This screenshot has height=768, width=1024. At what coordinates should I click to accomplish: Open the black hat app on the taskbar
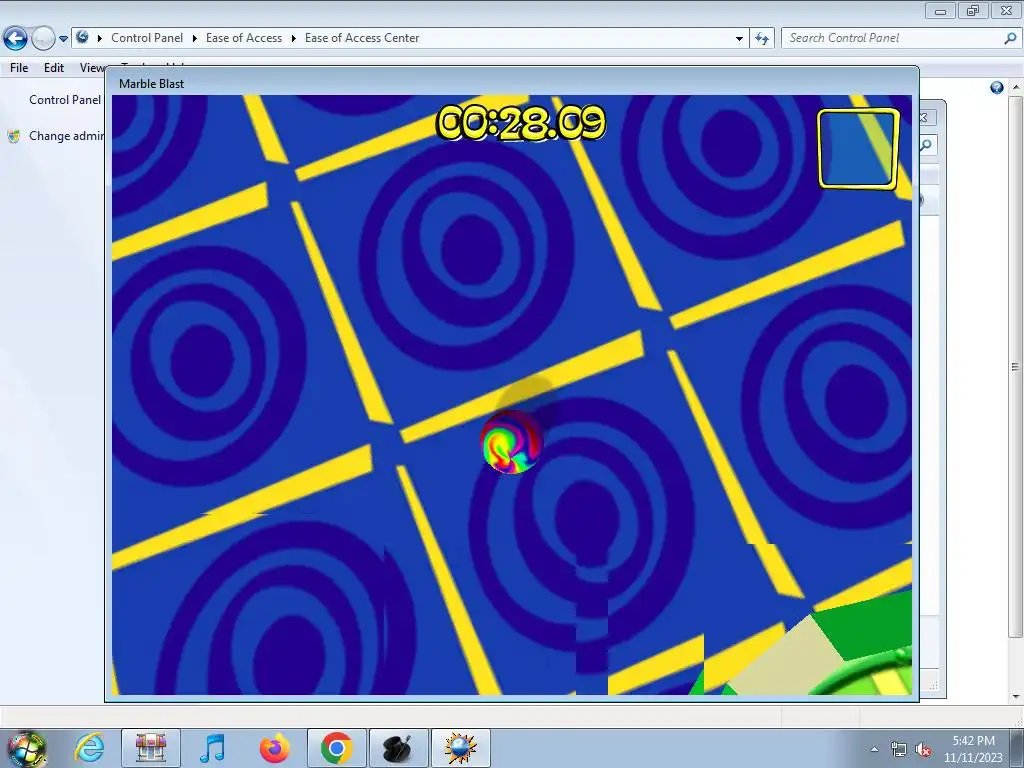point(398,748)
